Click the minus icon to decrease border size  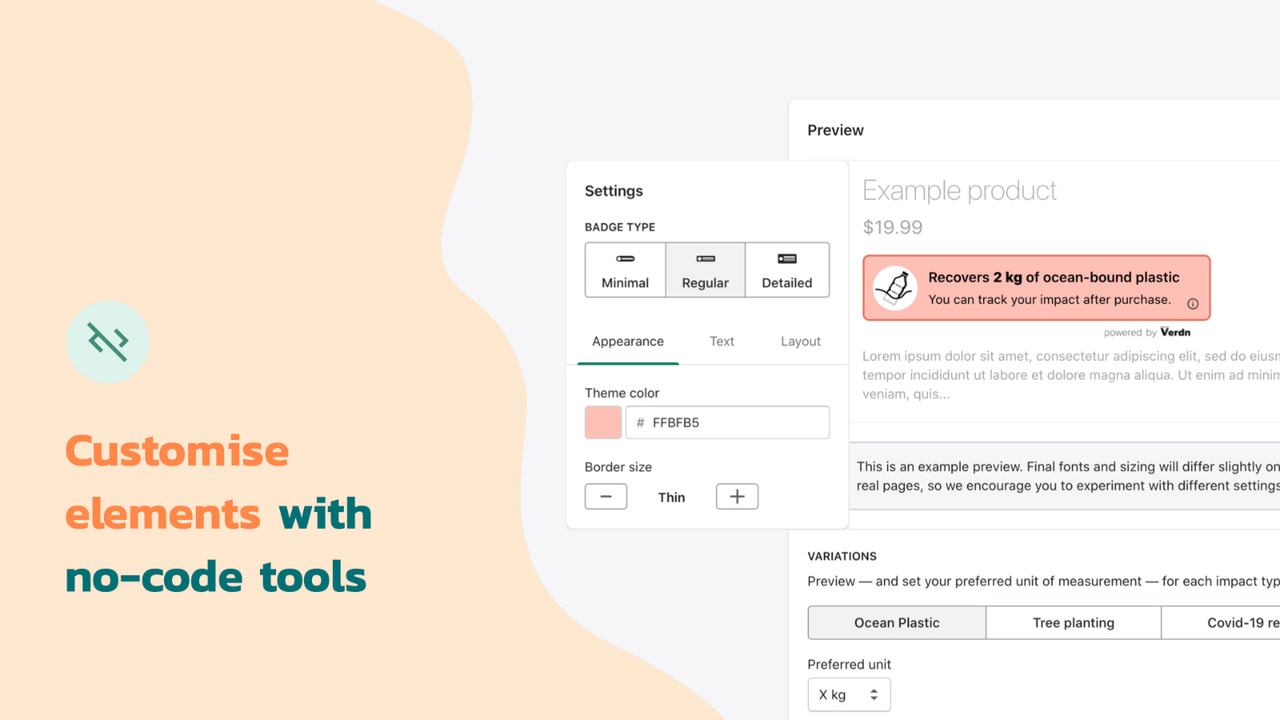606,496
